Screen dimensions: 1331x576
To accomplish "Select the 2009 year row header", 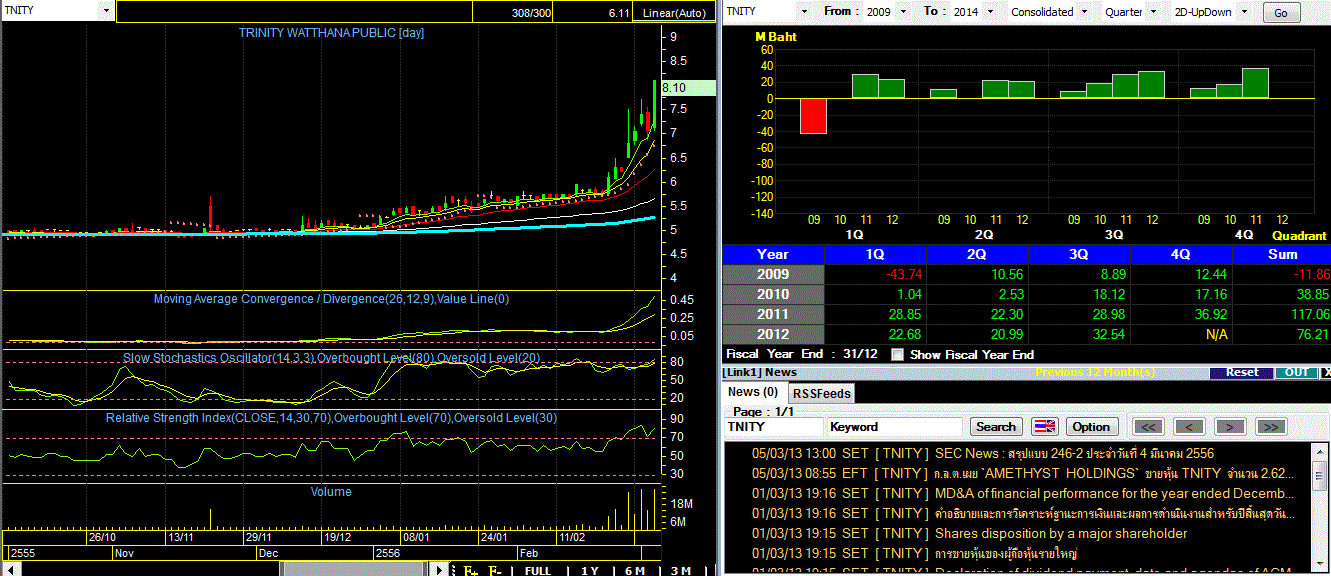I will click(773, 274).
